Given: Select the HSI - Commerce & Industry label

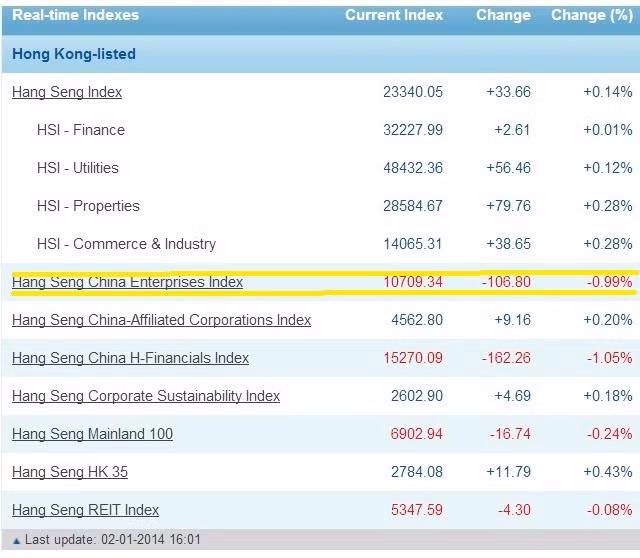Looking at the screenshot, I should [x=127, y=244].
